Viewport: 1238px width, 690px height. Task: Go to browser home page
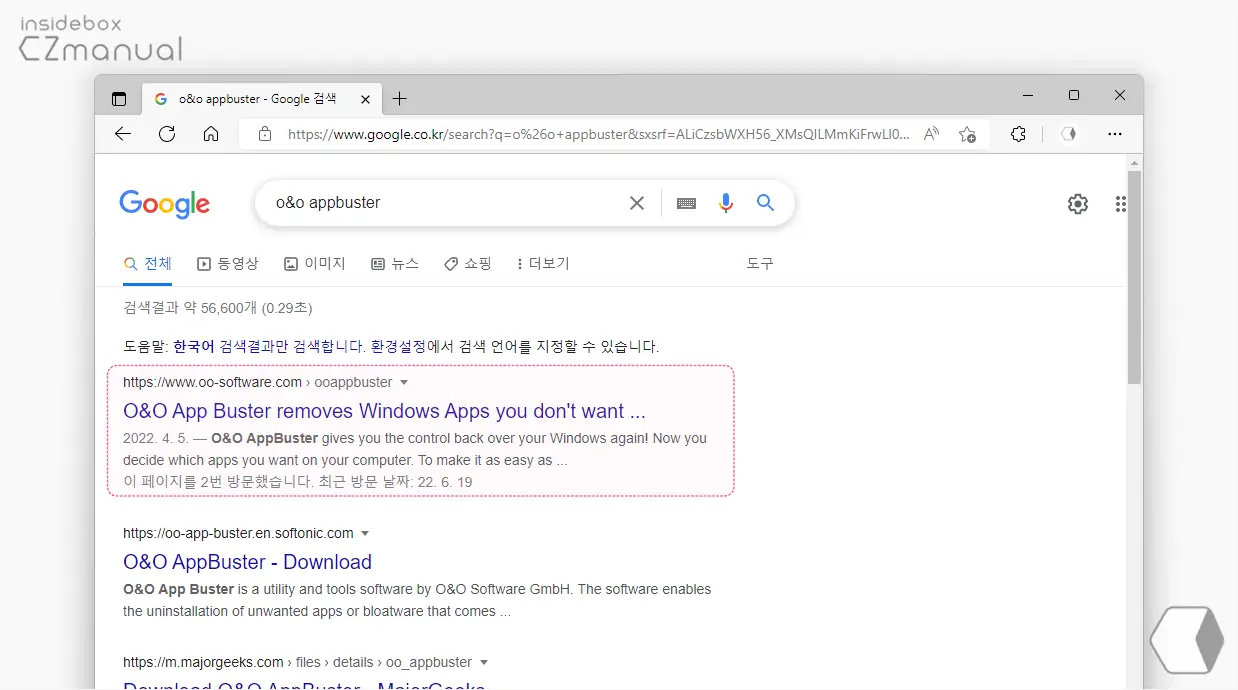pyautogui.click(x=211, y=134)
